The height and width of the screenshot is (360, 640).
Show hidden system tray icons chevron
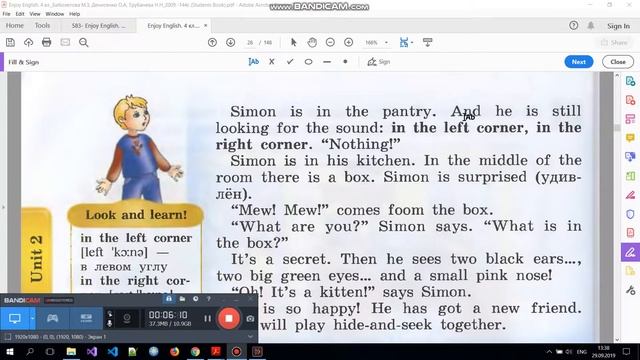[x=549, y=352]
